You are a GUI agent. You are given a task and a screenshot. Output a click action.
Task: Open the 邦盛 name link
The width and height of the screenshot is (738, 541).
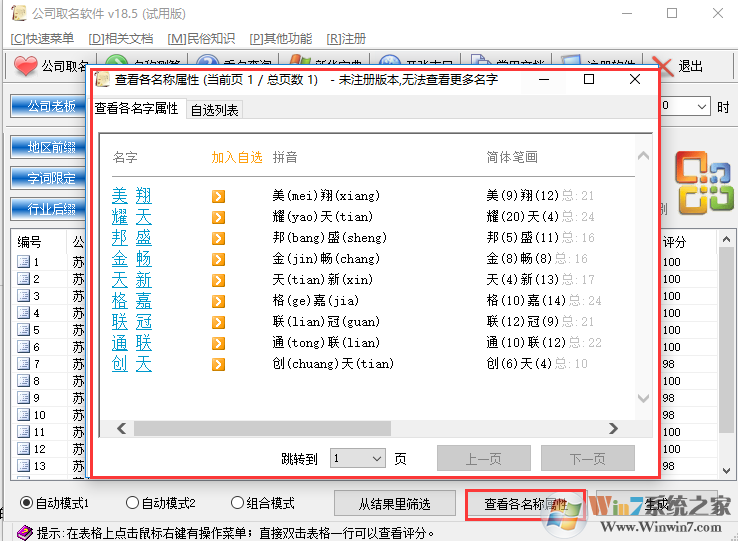coord(132,237)
